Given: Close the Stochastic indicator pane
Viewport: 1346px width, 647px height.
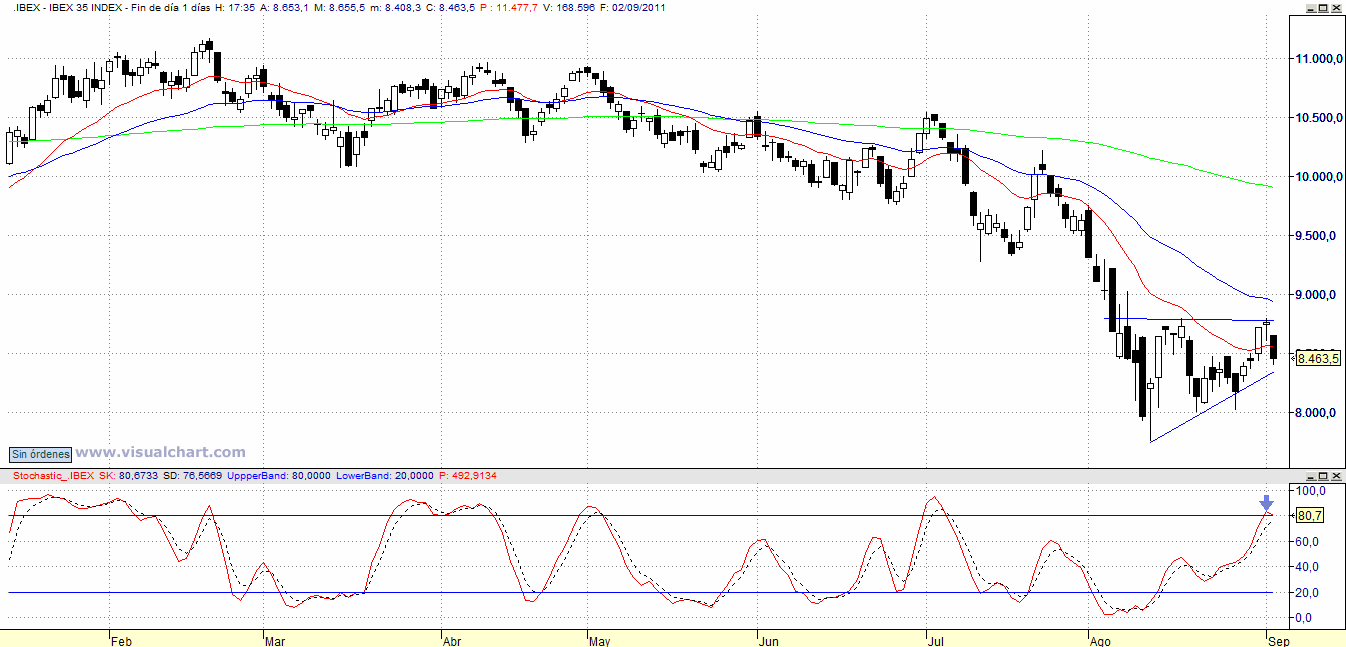Looking at the screenshot, I should 1338,474.
